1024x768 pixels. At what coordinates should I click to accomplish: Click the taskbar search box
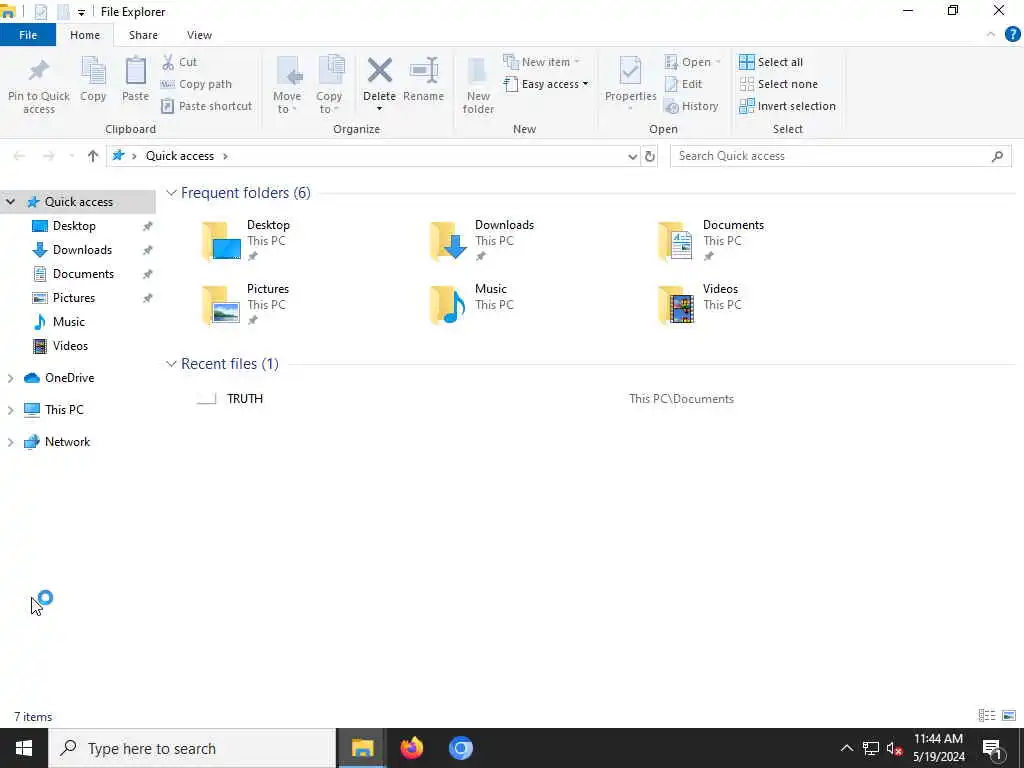[192, 748]
